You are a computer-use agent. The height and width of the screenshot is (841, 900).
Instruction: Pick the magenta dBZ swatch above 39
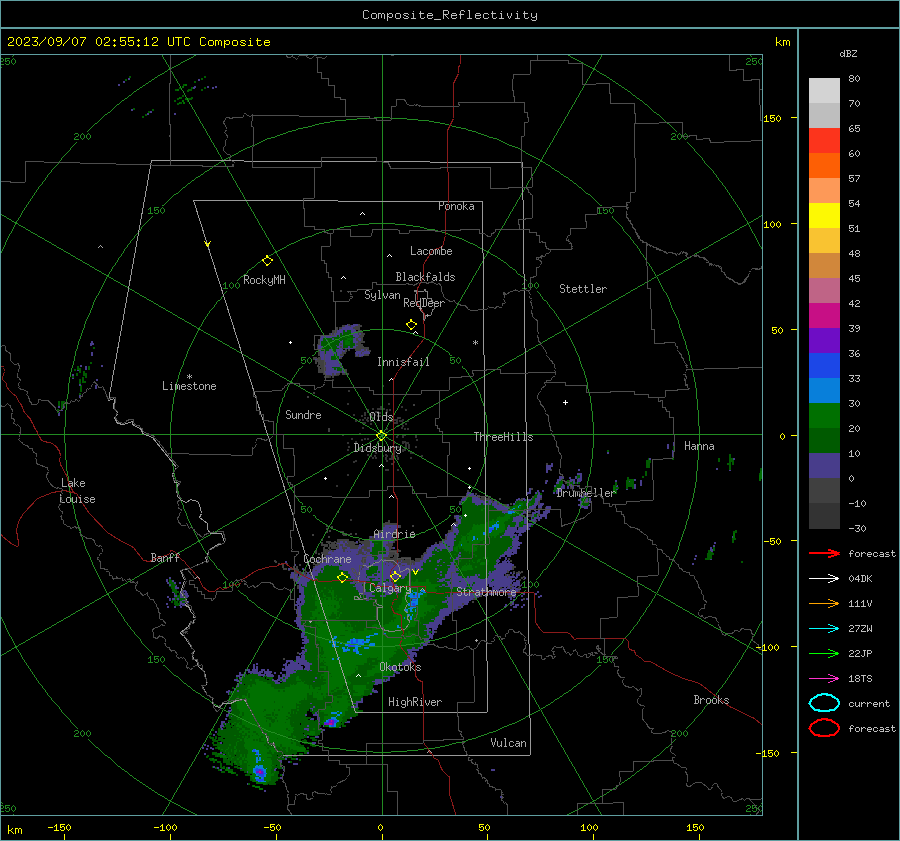824,315
